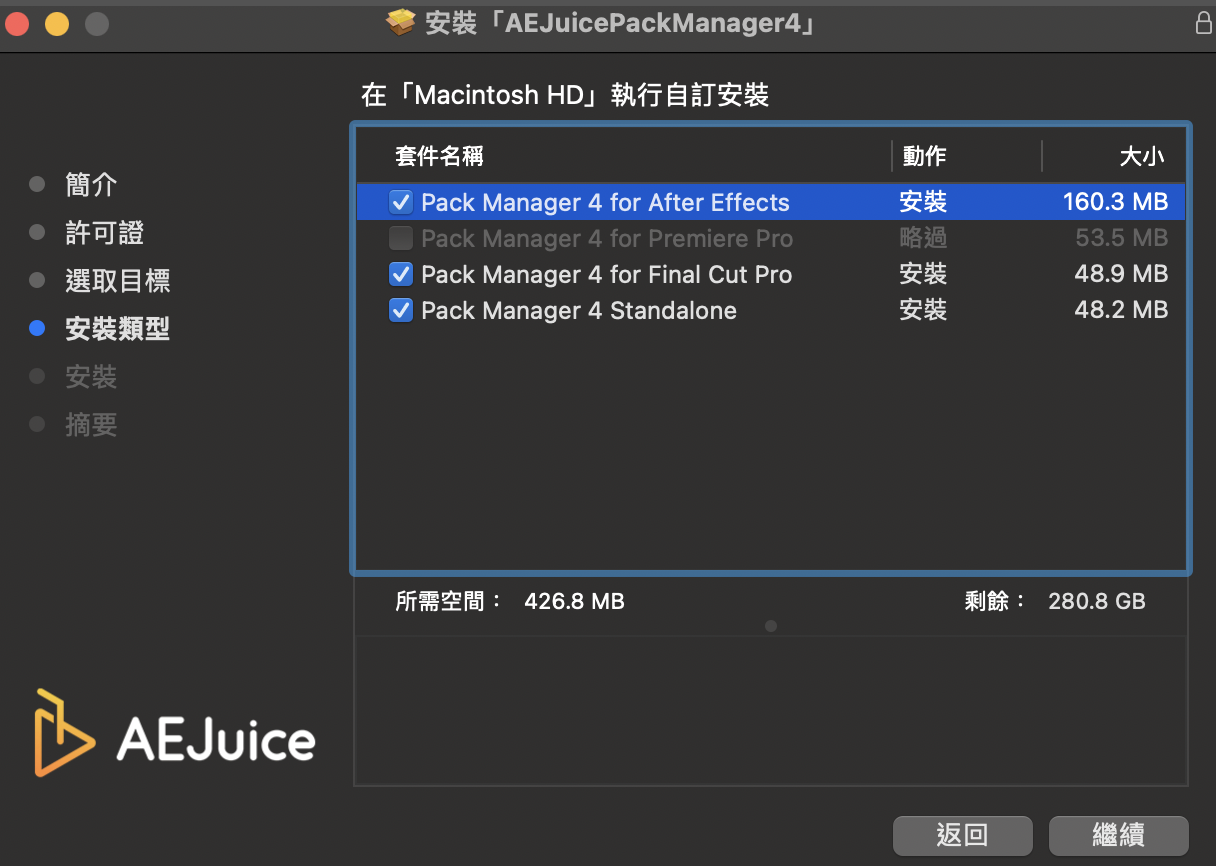The height and width of the screenshot is (866, 1216).
Task: Select the 安裝類型 step in sidebar
Action: 117,328
